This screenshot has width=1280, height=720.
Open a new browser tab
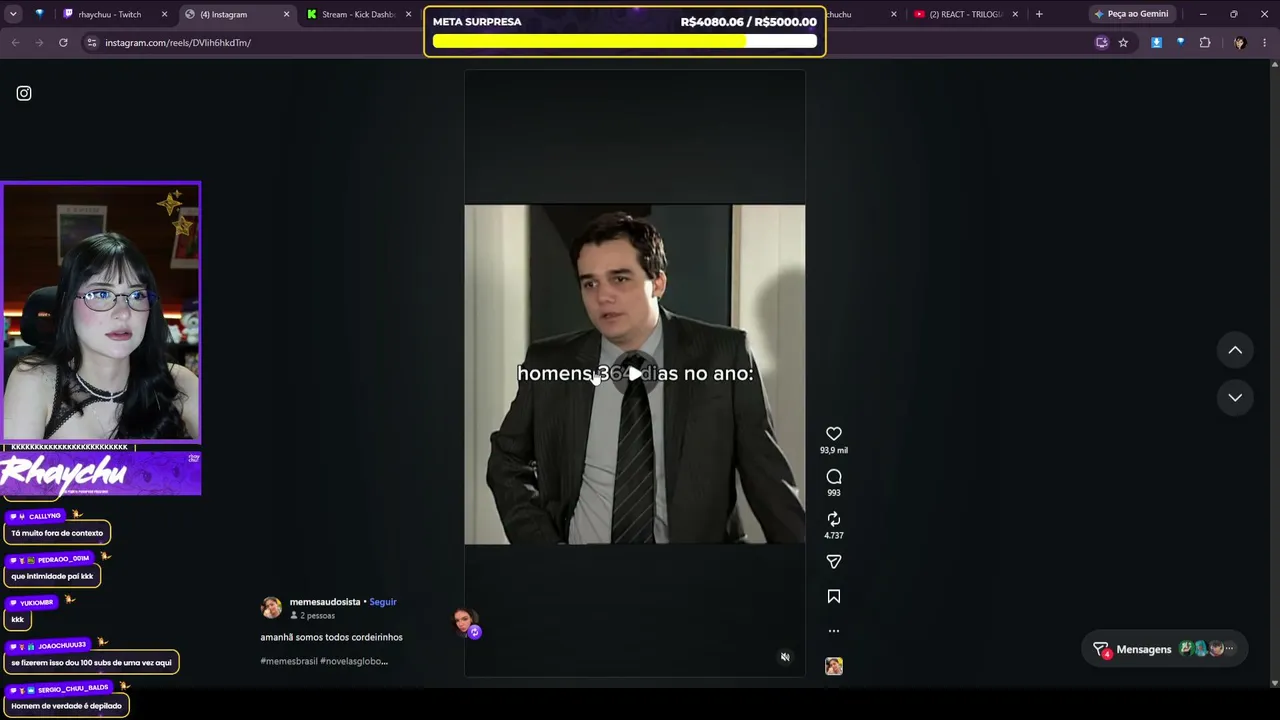pos(1039,14)
